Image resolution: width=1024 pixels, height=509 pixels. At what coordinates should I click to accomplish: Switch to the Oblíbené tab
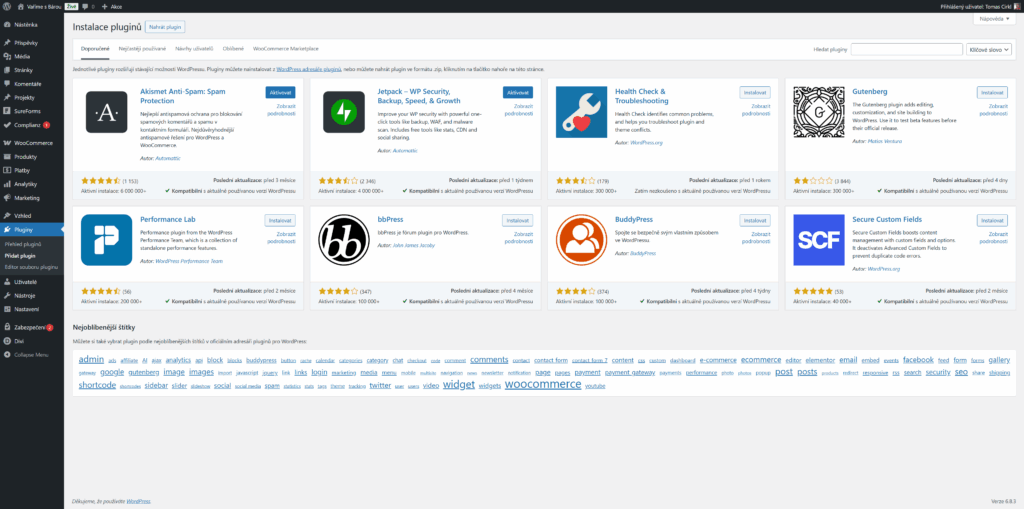point(233,48)
